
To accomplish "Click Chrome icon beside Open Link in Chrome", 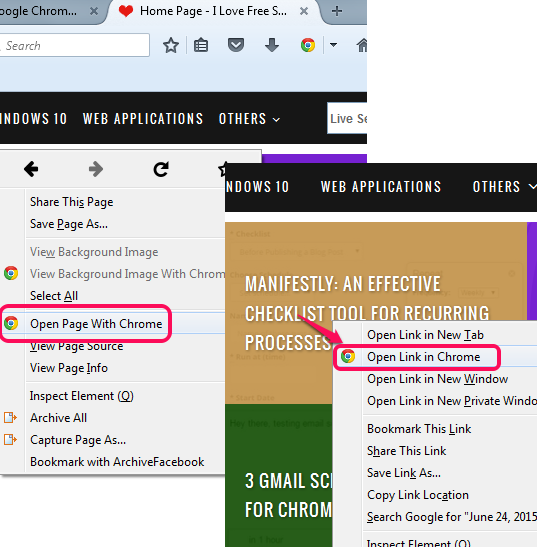I will (348, 356).
